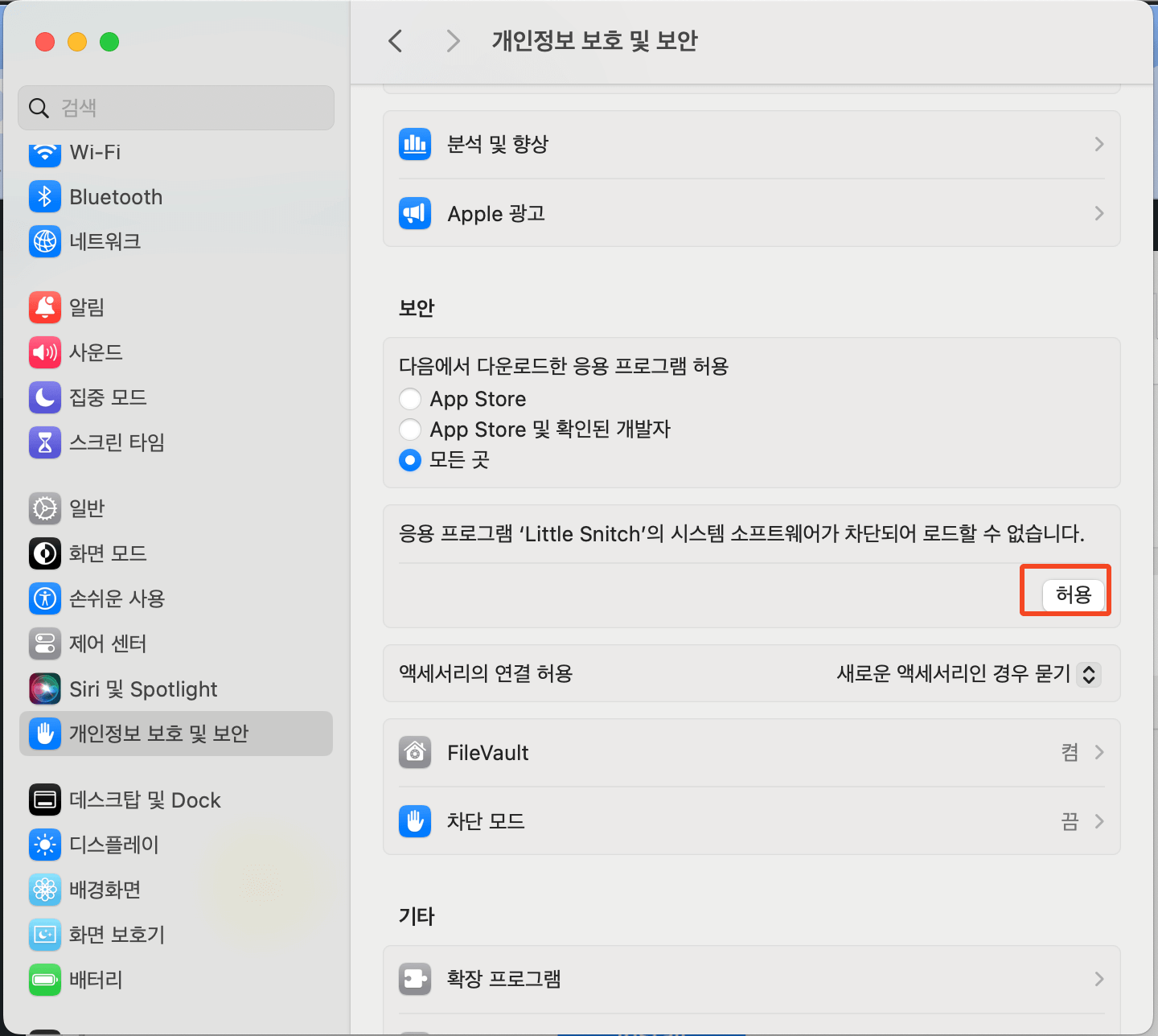
Task: Click 다음에서 다운로드한 응용 프로그램 허용 text
Action: (x=564, y=367)
